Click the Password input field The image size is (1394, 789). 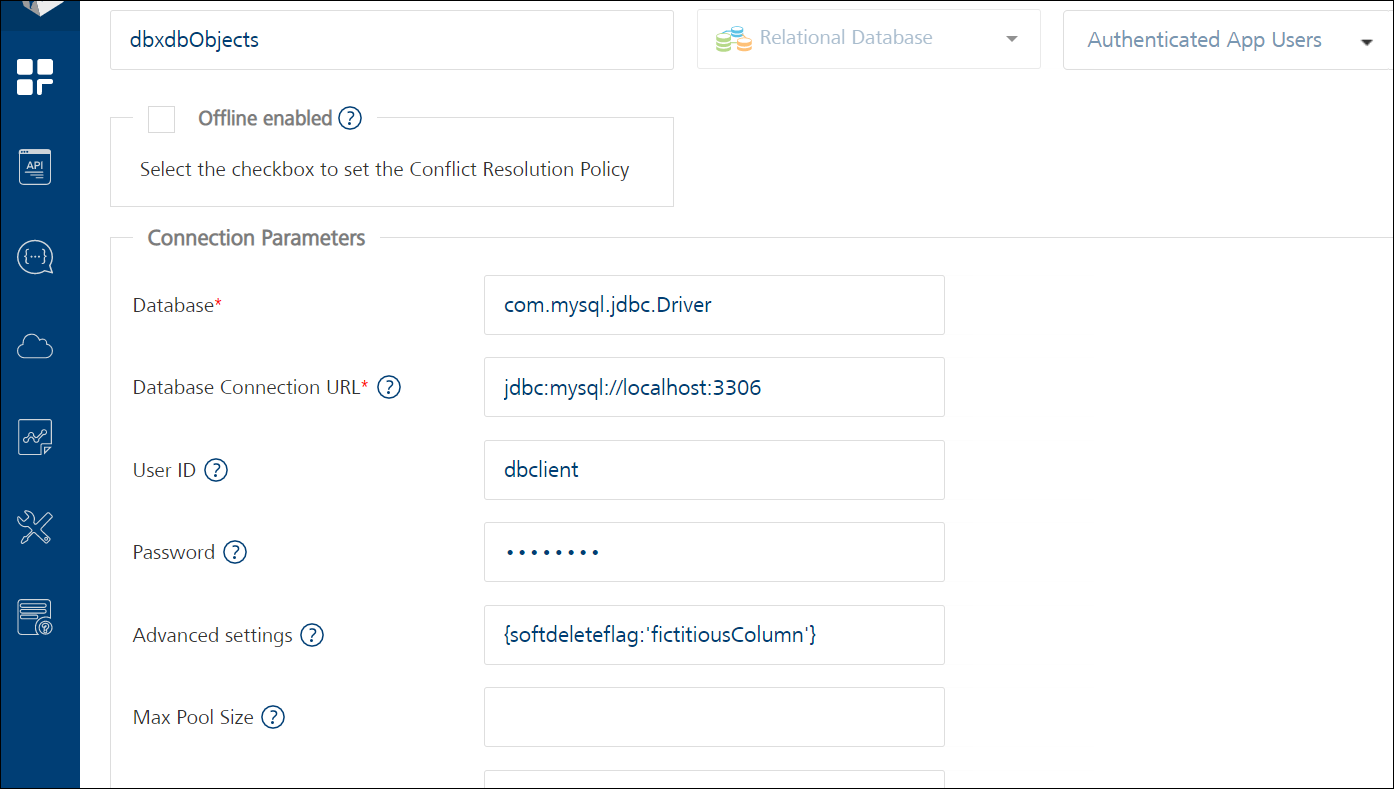(714, 552)
